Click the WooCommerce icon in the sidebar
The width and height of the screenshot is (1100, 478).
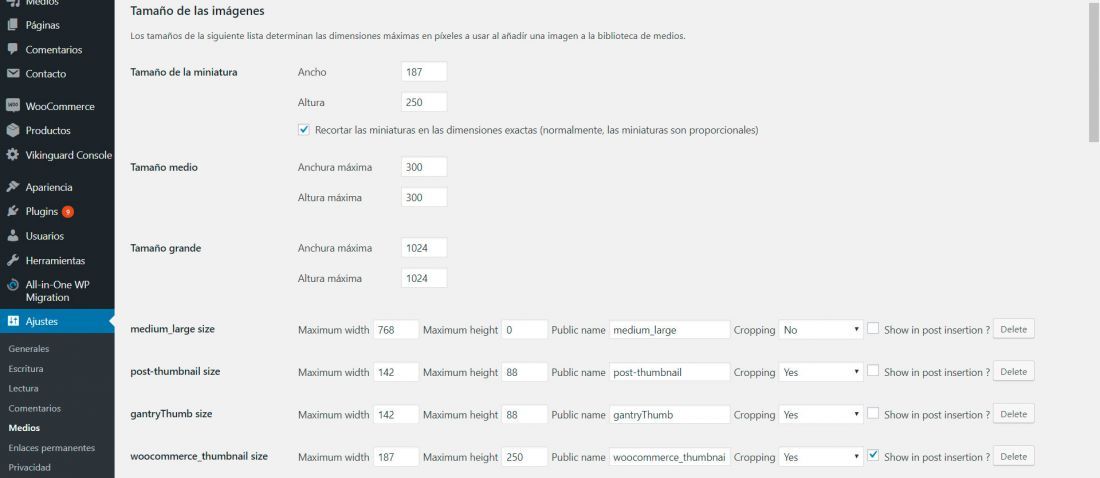[x=13, y=106]
